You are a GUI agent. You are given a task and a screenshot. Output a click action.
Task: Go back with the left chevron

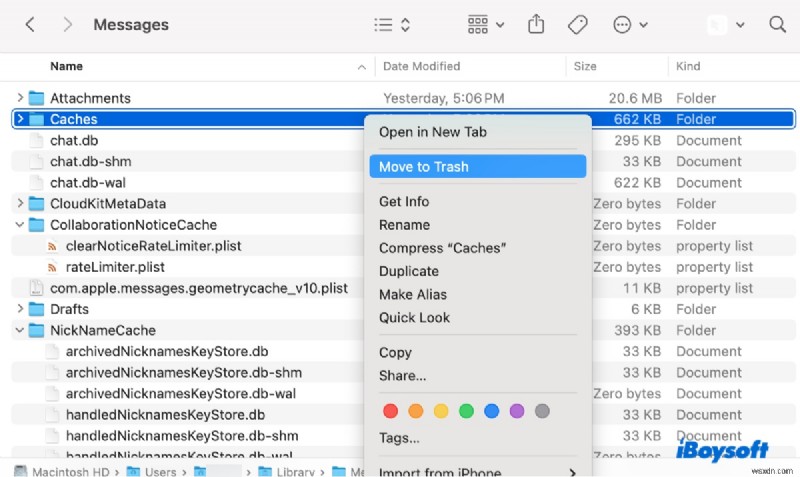click(x=30, y=24)
